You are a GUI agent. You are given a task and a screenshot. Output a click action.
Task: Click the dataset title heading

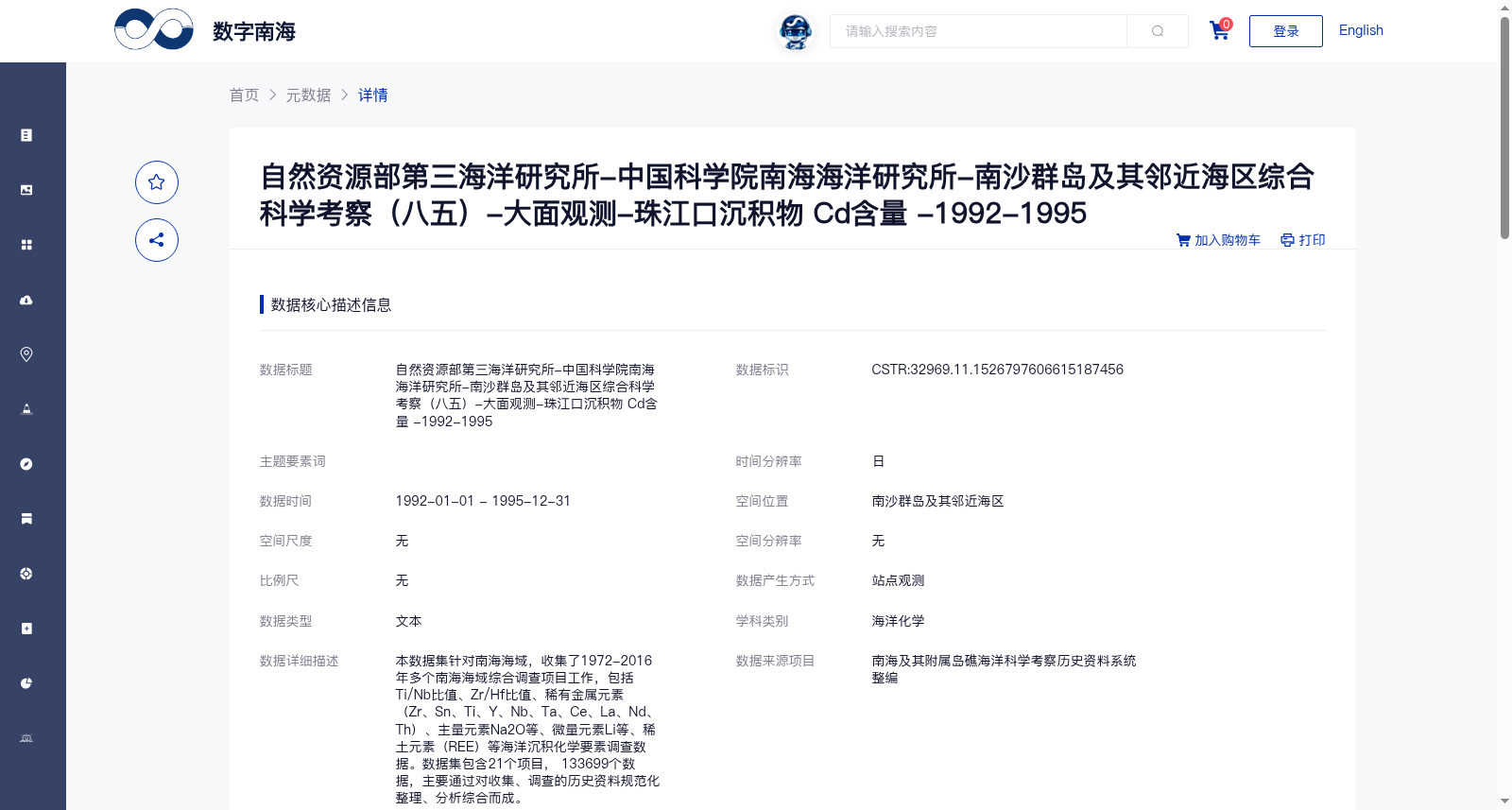pos(786,195)
